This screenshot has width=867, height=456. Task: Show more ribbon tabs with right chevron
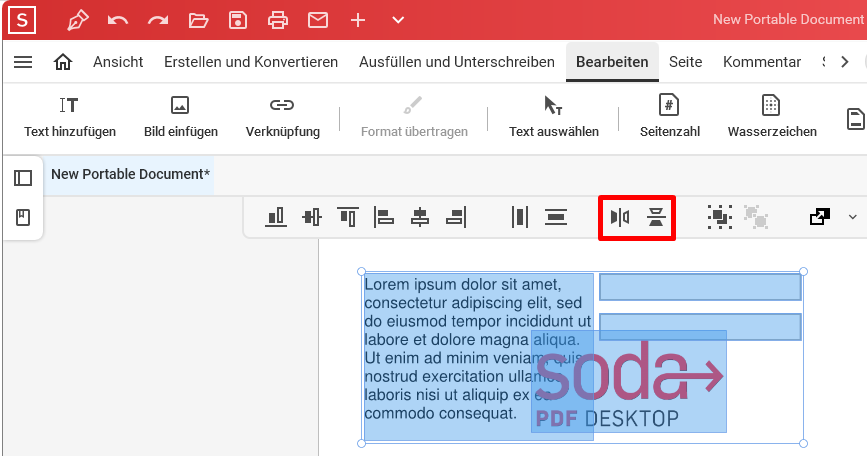[x=844, y=62]
